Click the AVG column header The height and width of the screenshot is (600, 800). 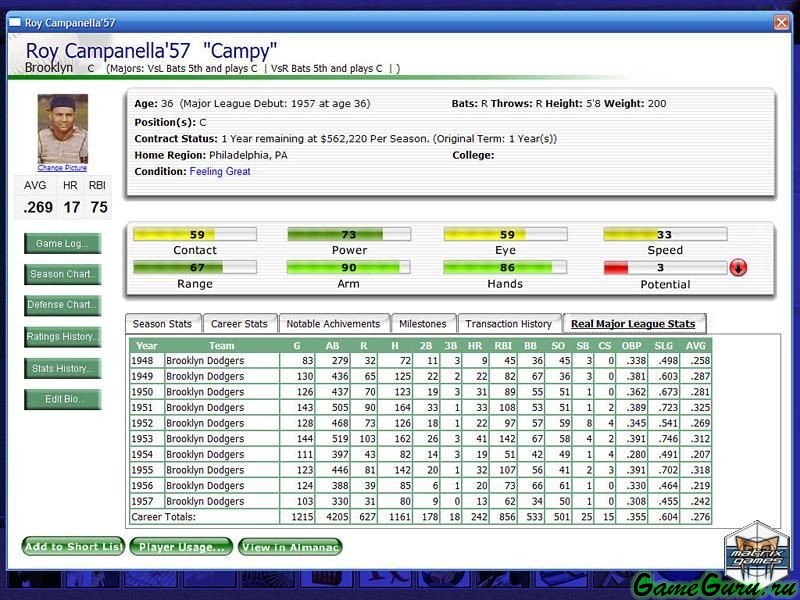click(x=695, y=345)
